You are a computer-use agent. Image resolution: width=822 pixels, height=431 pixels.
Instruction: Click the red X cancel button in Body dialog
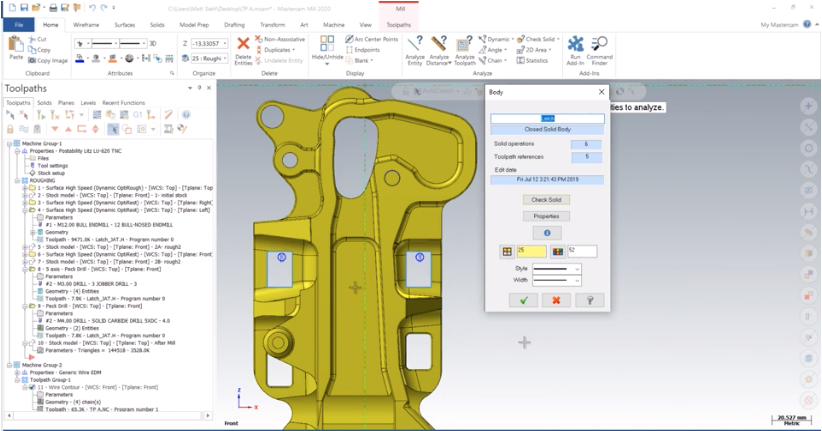click(556, 300)
